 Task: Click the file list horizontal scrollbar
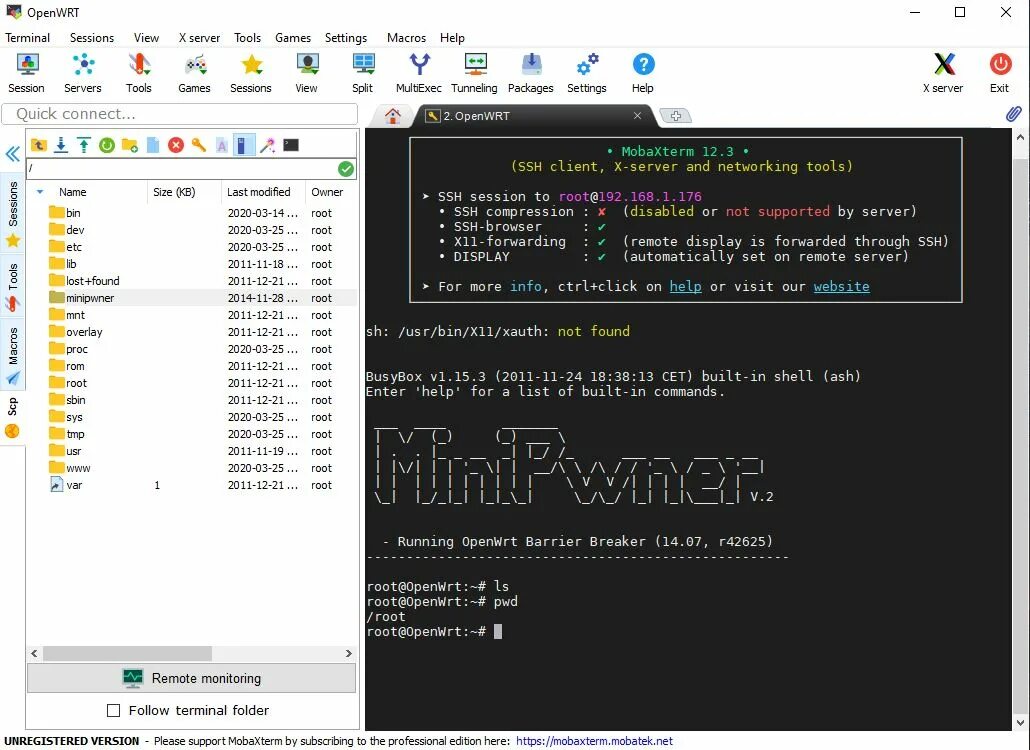[127, 653]
